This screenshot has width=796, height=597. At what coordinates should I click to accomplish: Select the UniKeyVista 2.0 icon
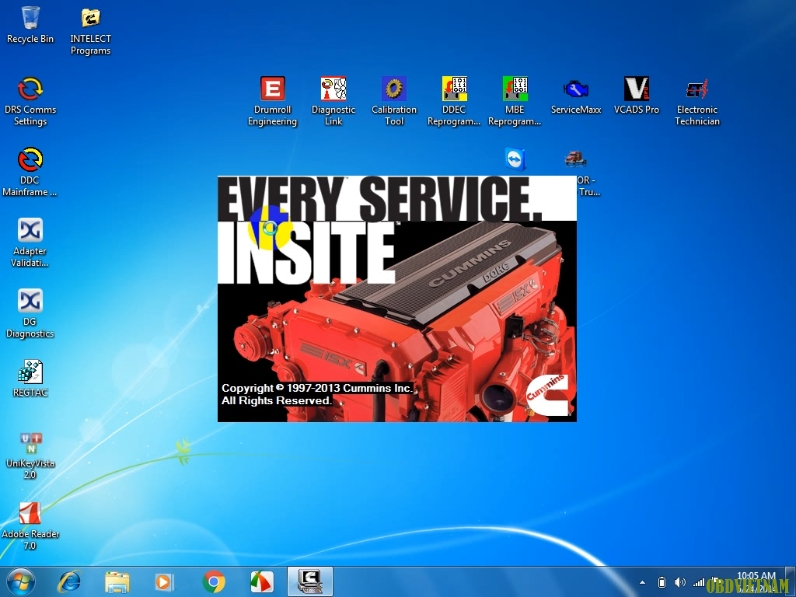click(30, 455)
